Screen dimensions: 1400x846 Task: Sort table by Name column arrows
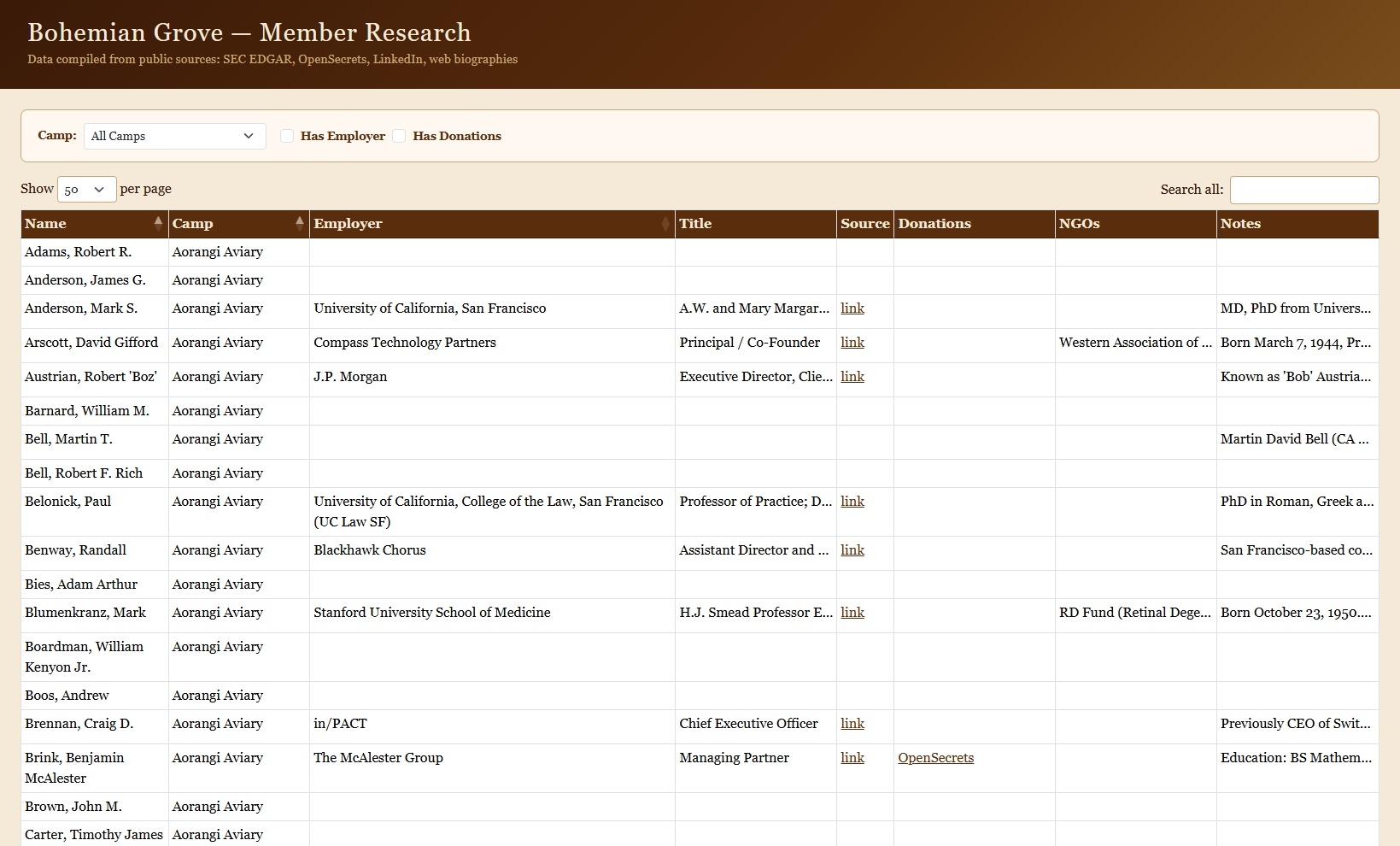coord(158,223)
